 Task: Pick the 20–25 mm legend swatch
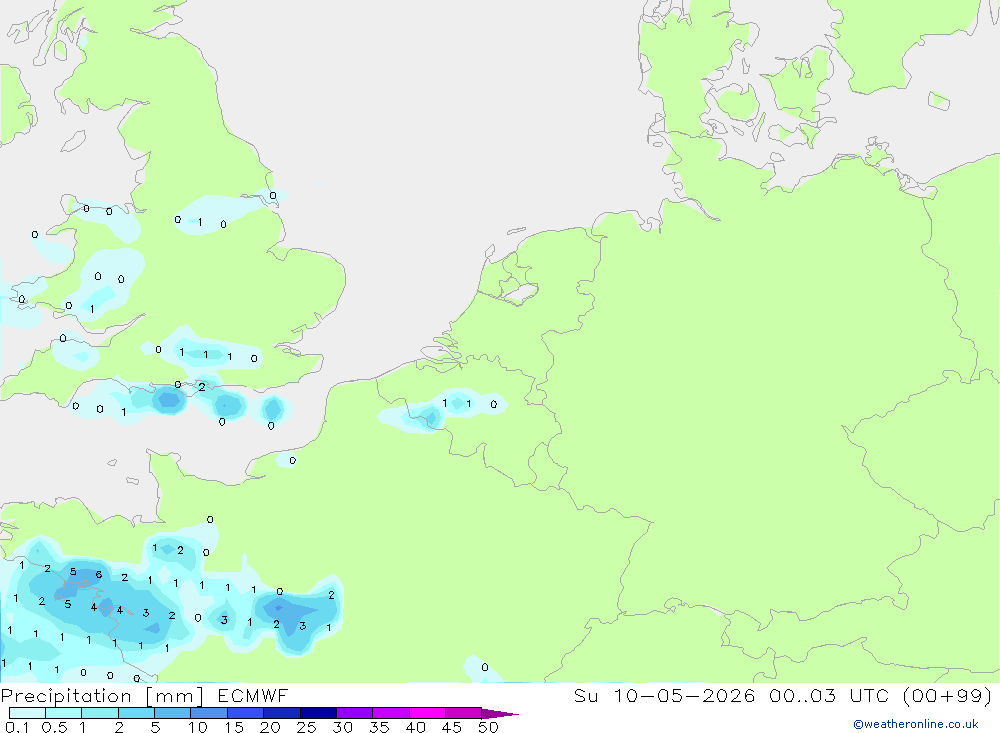coord(282,713)
